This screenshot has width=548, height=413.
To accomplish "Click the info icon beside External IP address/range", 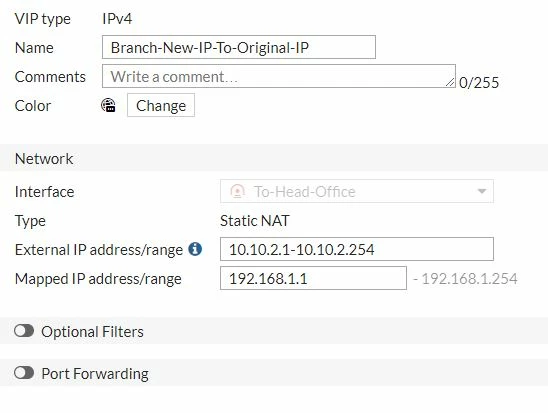I will click(x=195, y=249).
